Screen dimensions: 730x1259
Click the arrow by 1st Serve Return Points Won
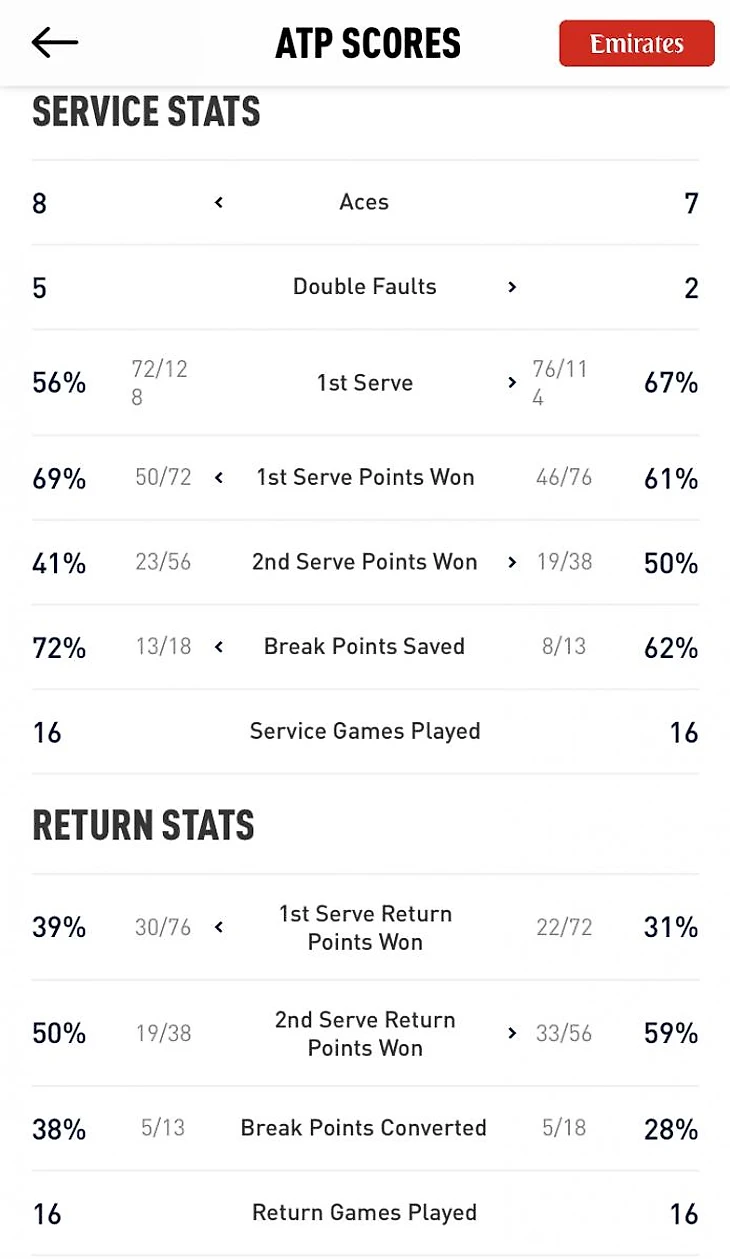pos(219,928)
